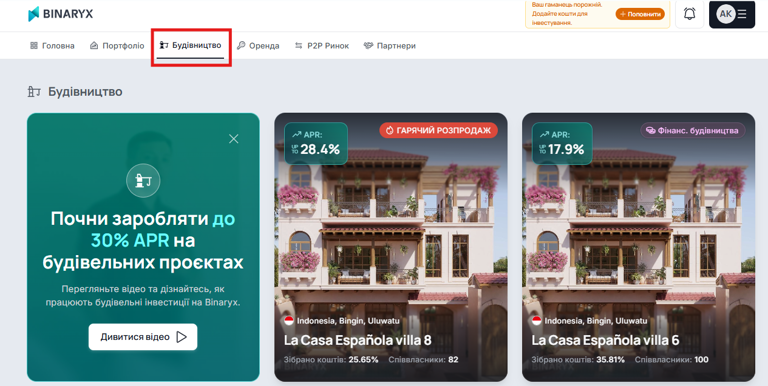Click the Головна grid icon
768x386 pixels.
(x=34, y=46)
